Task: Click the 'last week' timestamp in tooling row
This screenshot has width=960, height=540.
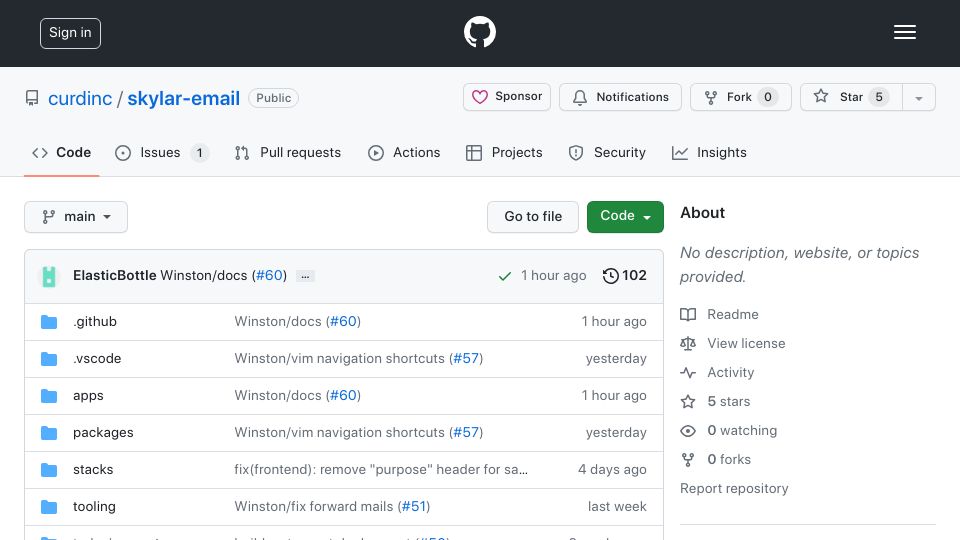Action: coord(617,506)
